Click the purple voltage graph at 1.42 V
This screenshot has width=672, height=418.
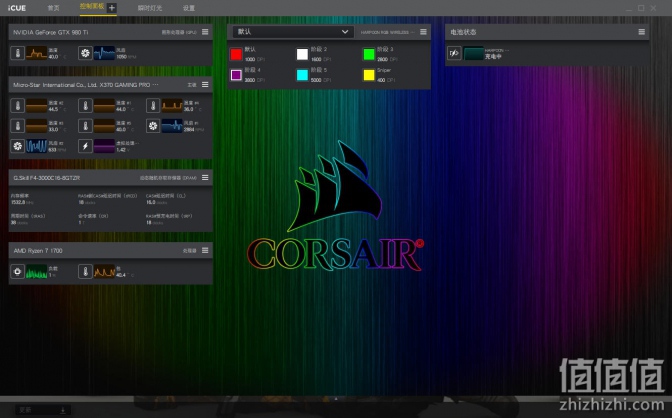[x=104, y=146]
